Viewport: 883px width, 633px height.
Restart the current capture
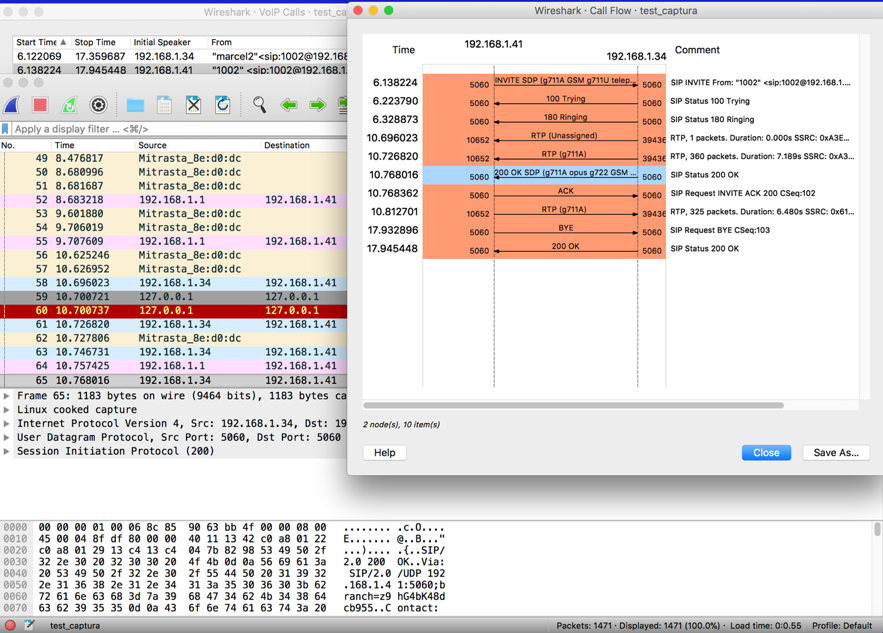tap(69, 105)
